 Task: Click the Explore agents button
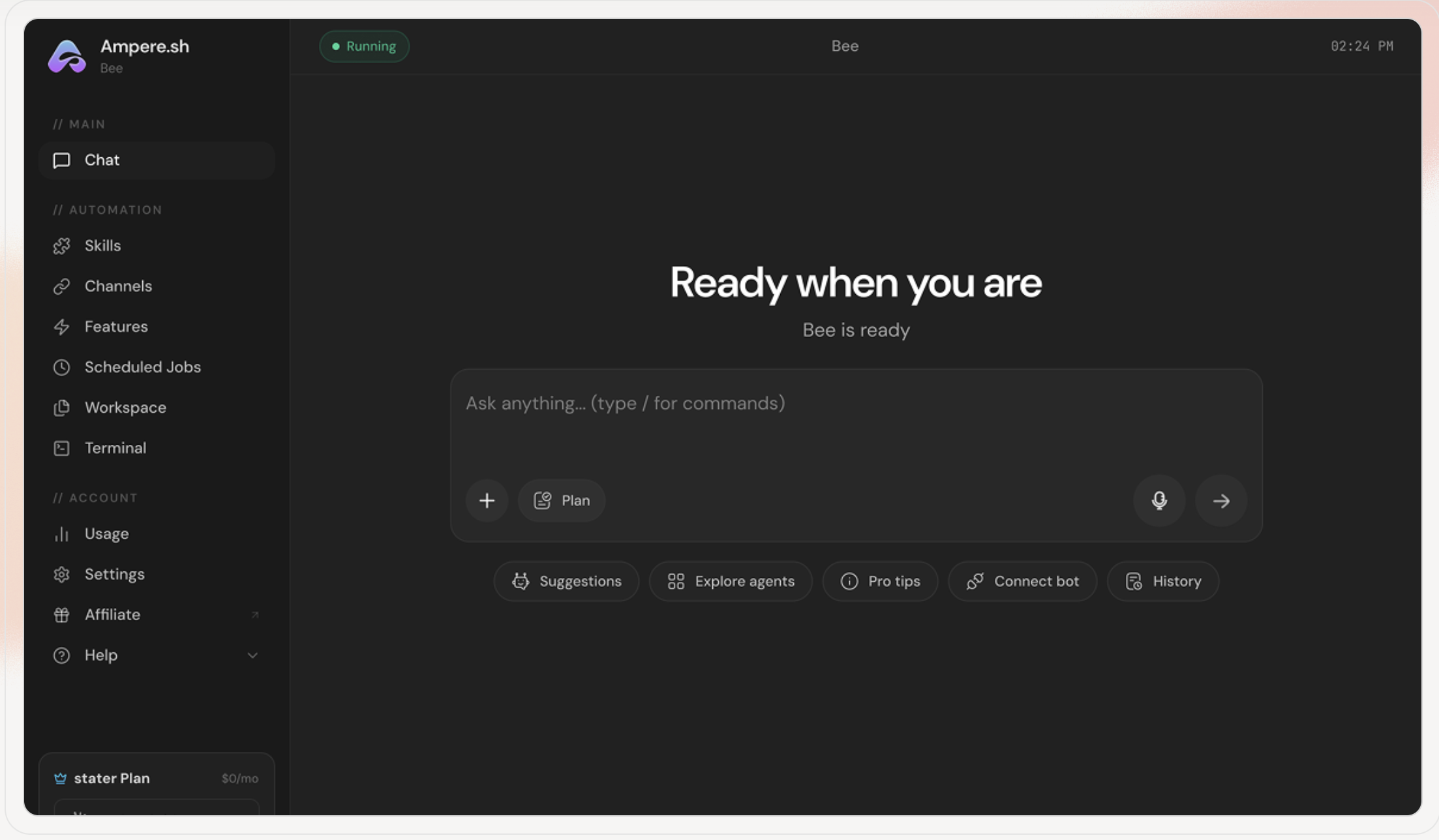731,581
